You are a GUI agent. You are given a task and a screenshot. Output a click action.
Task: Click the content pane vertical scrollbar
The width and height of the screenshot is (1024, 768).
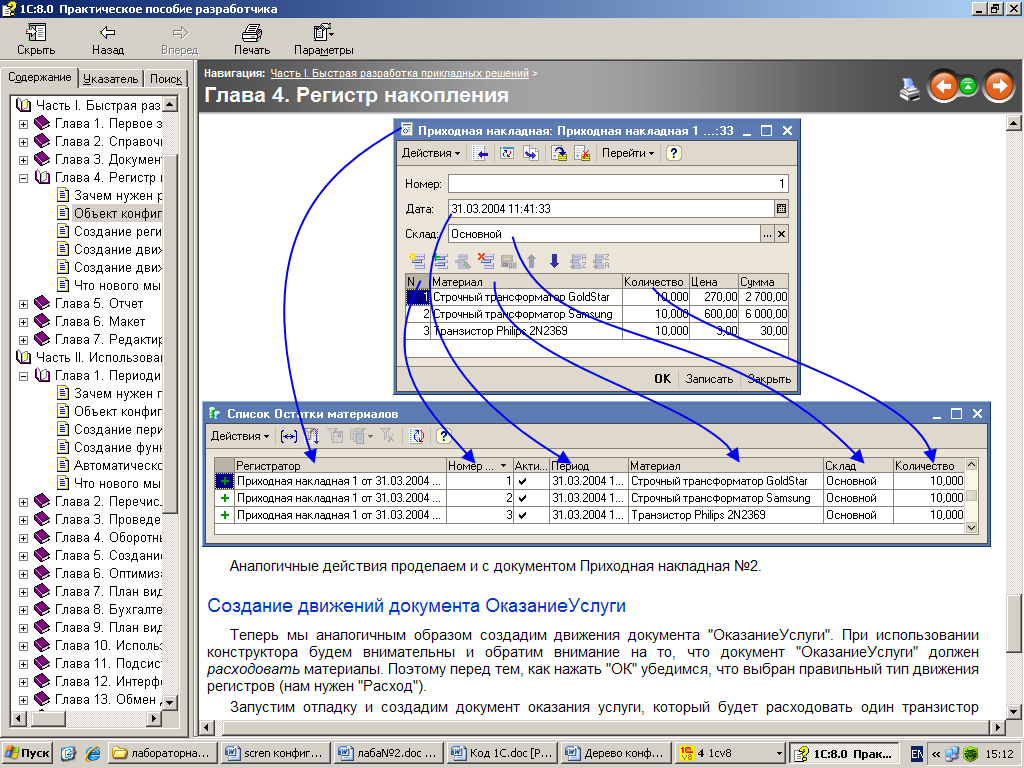click(x=1015, y=400)
